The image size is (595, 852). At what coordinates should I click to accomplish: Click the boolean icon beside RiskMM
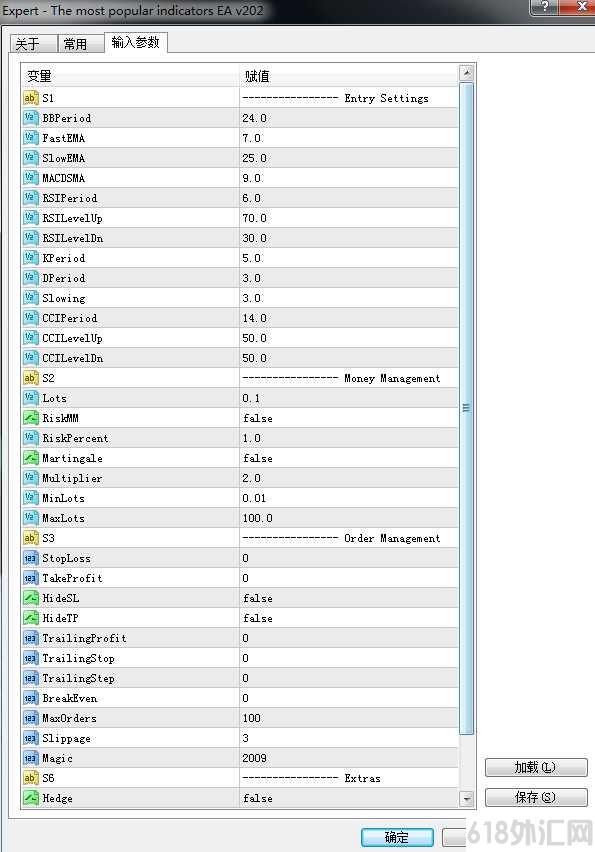30,418
